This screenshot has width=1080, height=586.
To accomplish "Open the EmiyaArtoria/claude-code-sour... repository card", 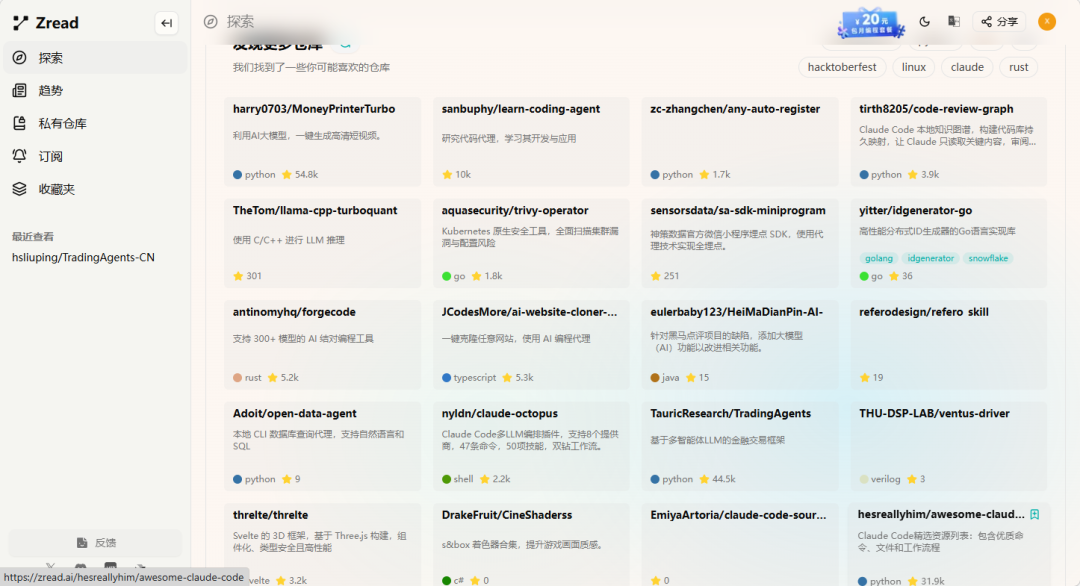I will (x=740, y=545).
